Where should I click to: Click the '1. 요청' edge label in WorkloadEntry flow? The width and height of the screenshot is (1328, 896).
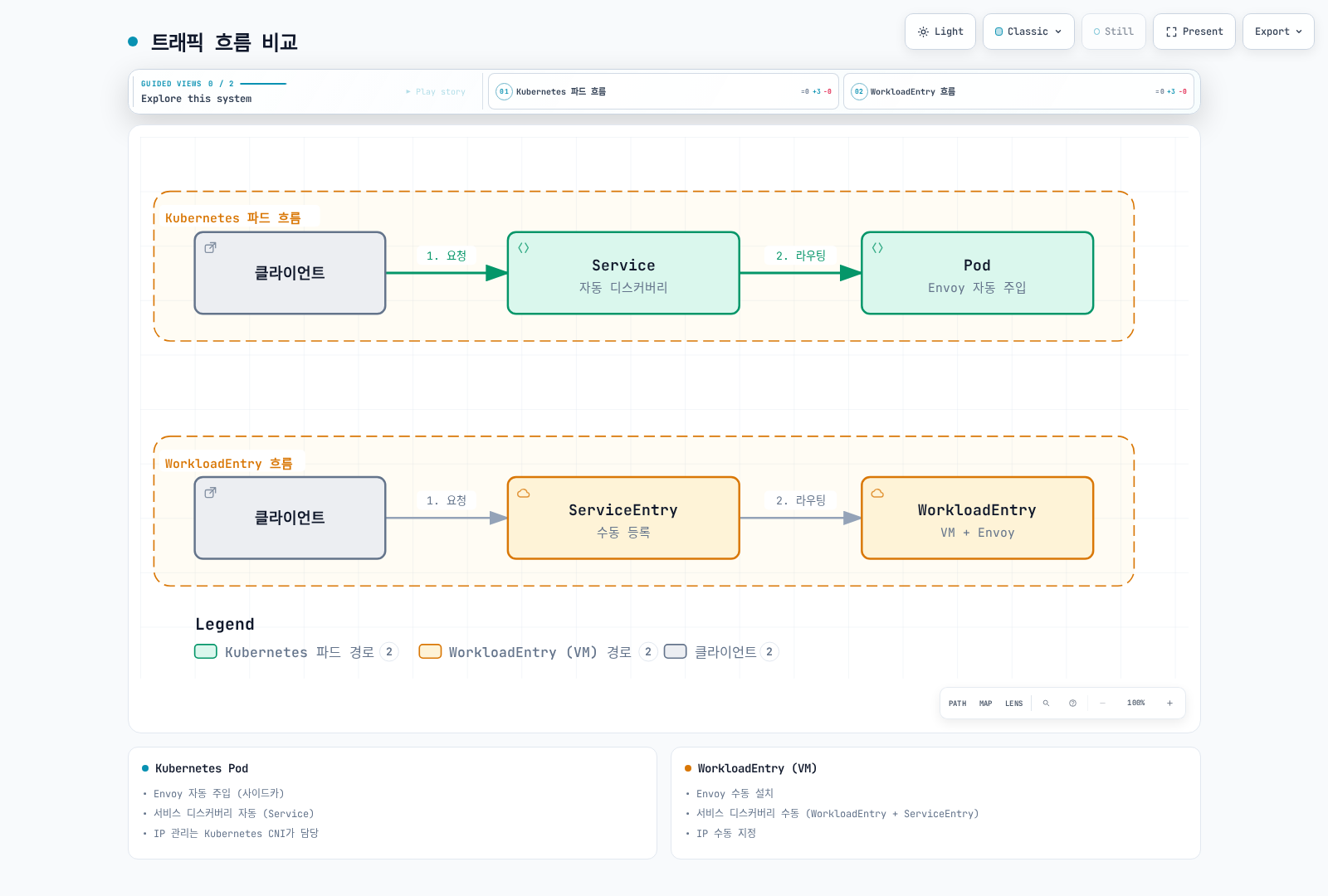[447, 500]
